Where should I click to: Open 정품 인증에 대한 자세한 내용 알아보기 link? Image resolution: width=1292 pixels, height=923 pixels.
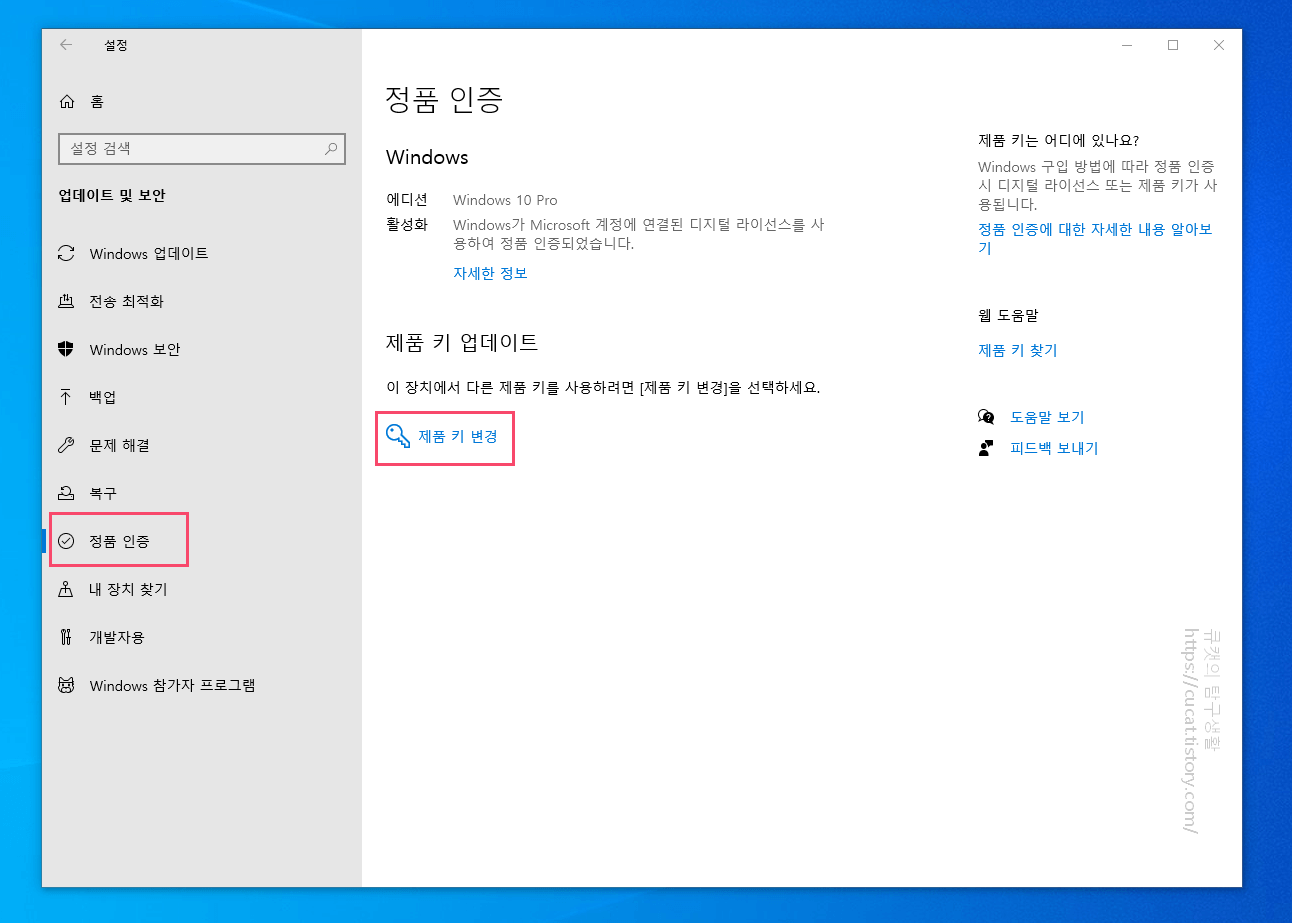(x=1095, y=239)
